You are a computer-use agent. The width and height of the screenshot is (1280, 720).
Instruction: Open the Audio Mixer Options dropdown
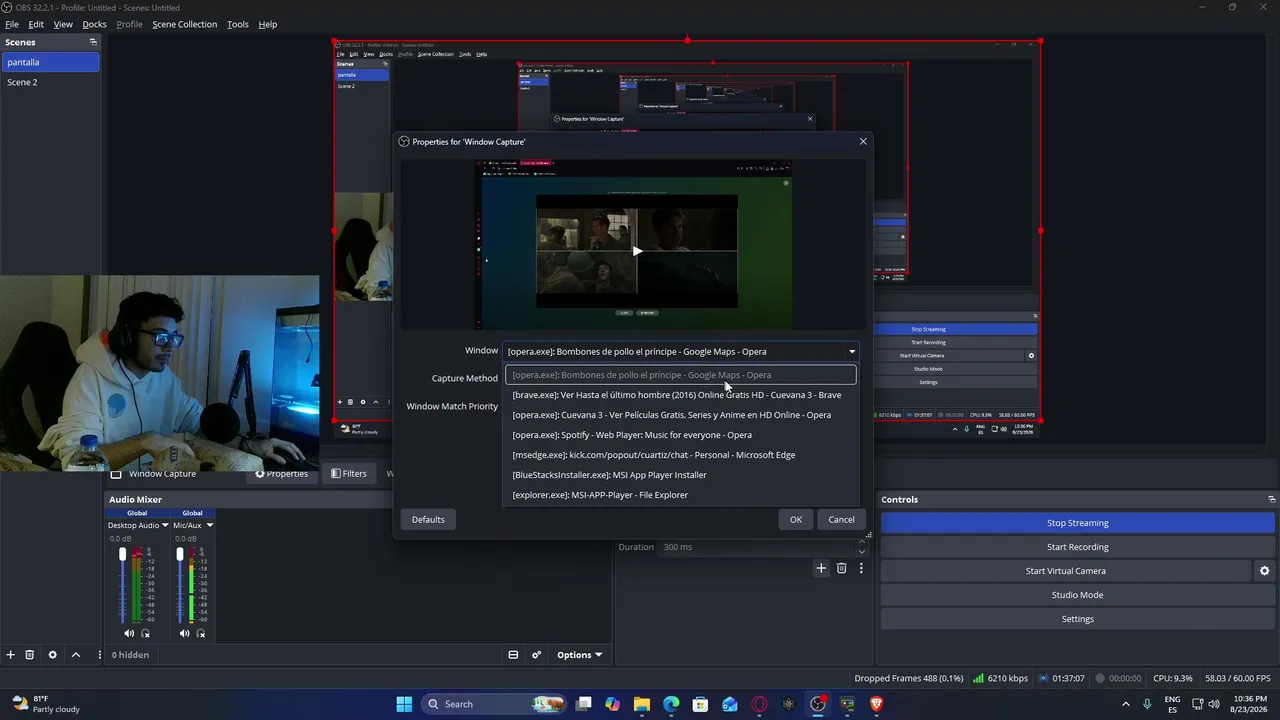(579, 655)
